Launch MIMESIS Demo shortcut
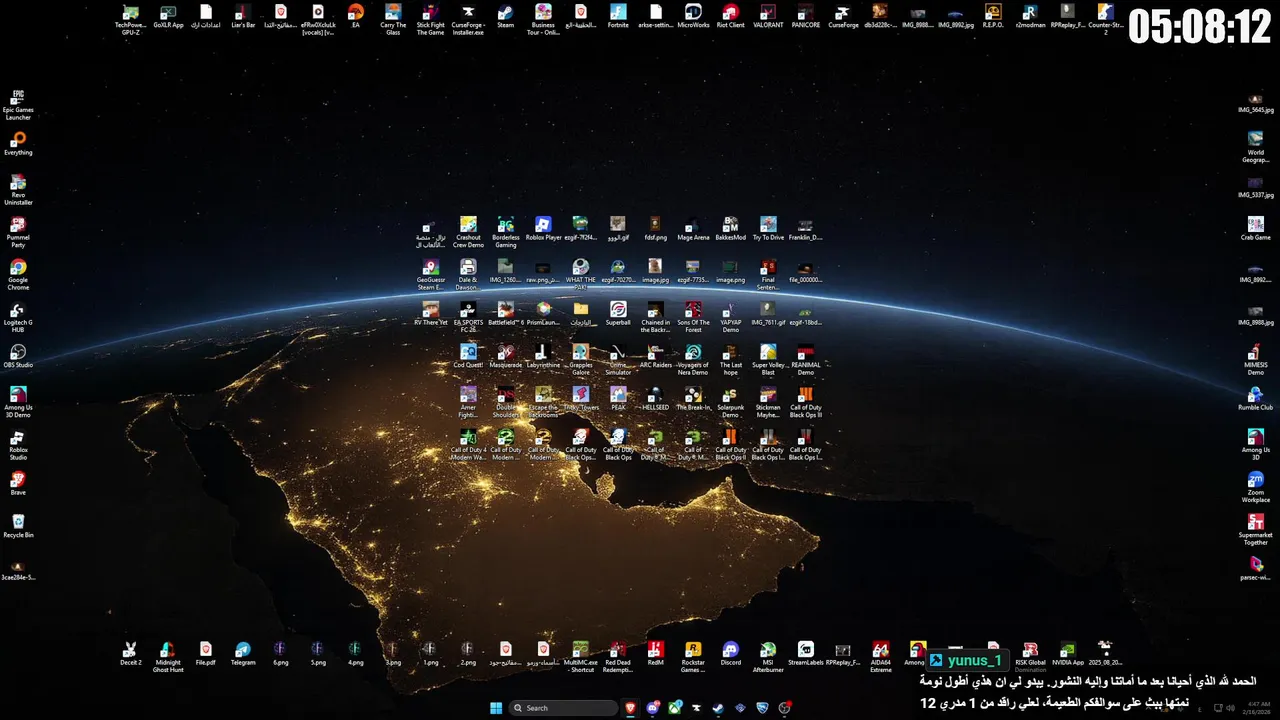1280x720 pixels. click(x=1255, y=360)
